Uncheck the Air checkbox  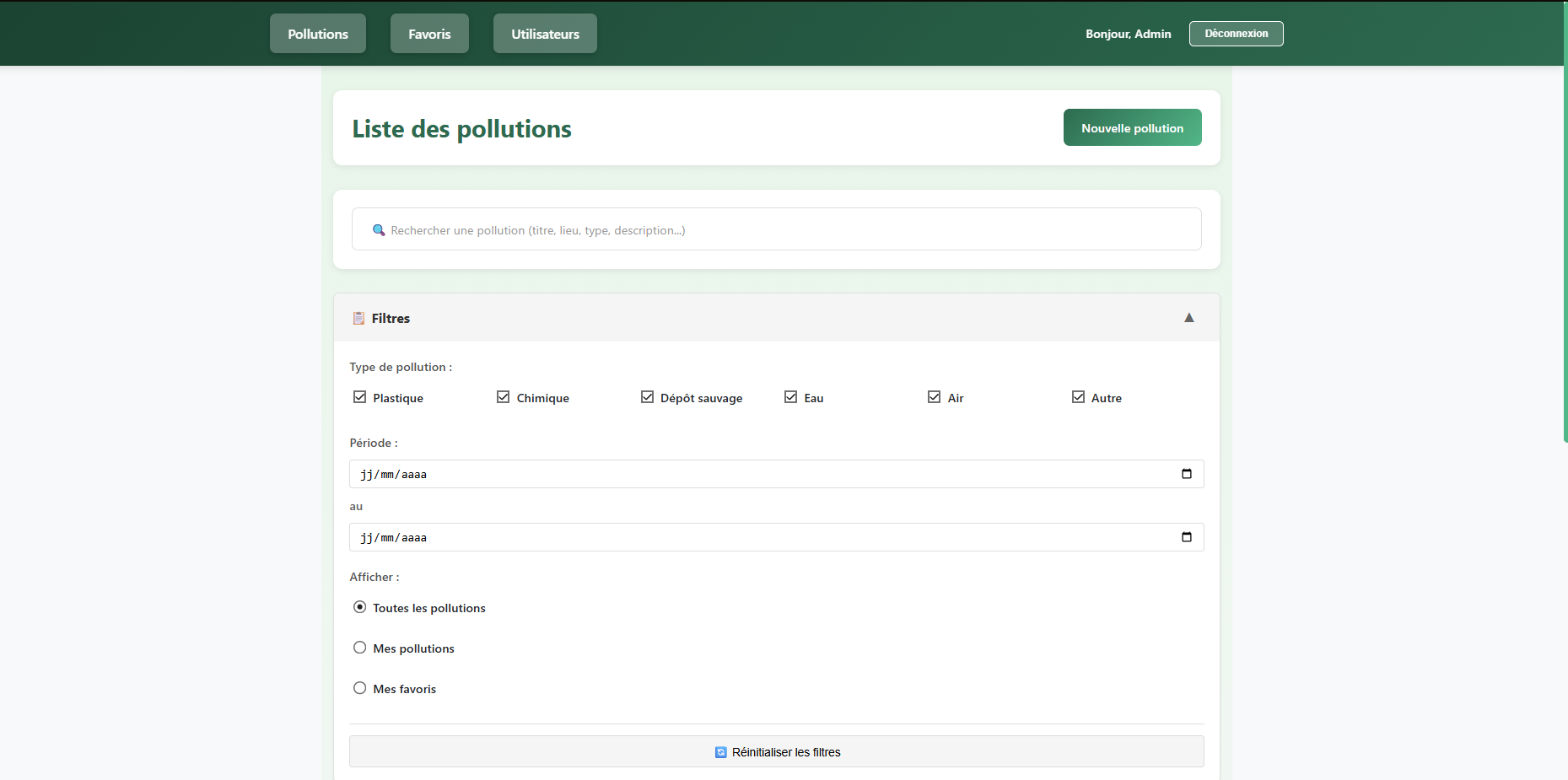click(935, 397)
